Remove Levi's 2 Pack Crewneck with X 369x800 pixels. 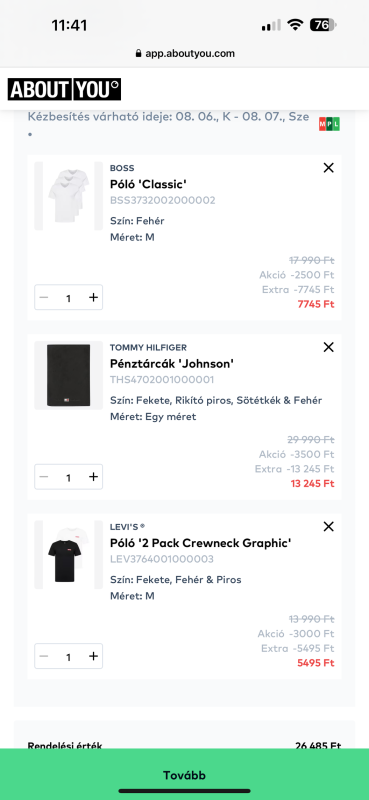[x=328, y=527]
